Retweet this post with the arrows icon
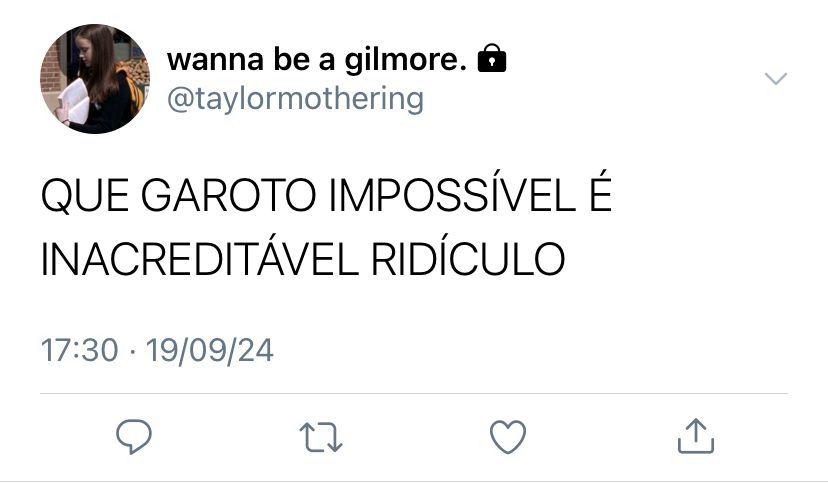Viewport: 828px width, 483px height. coord(321,437)
